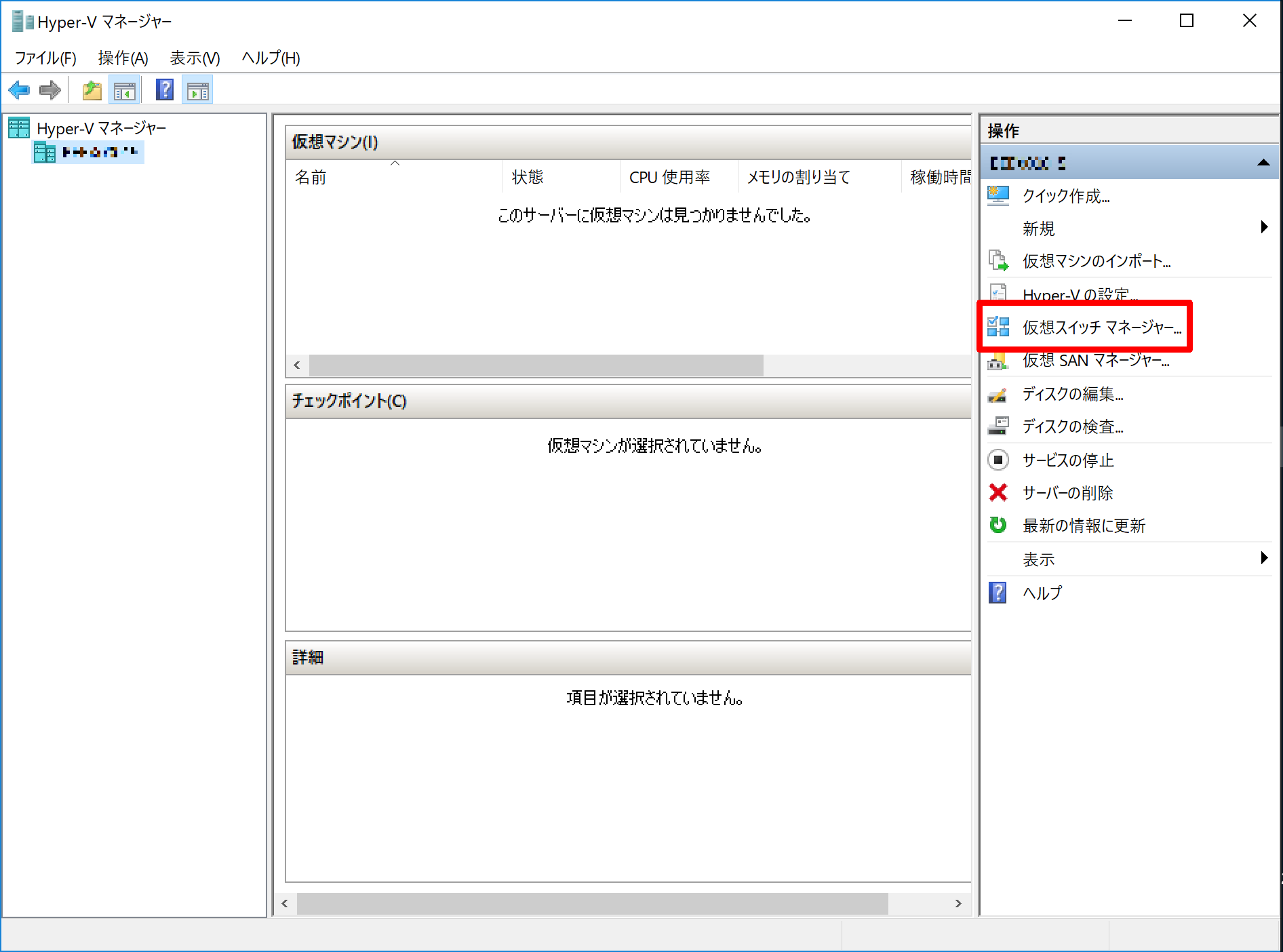Click the virtual machines list horizontal scrollbar thumb
Screen dimensions: 1283x952
536,365
